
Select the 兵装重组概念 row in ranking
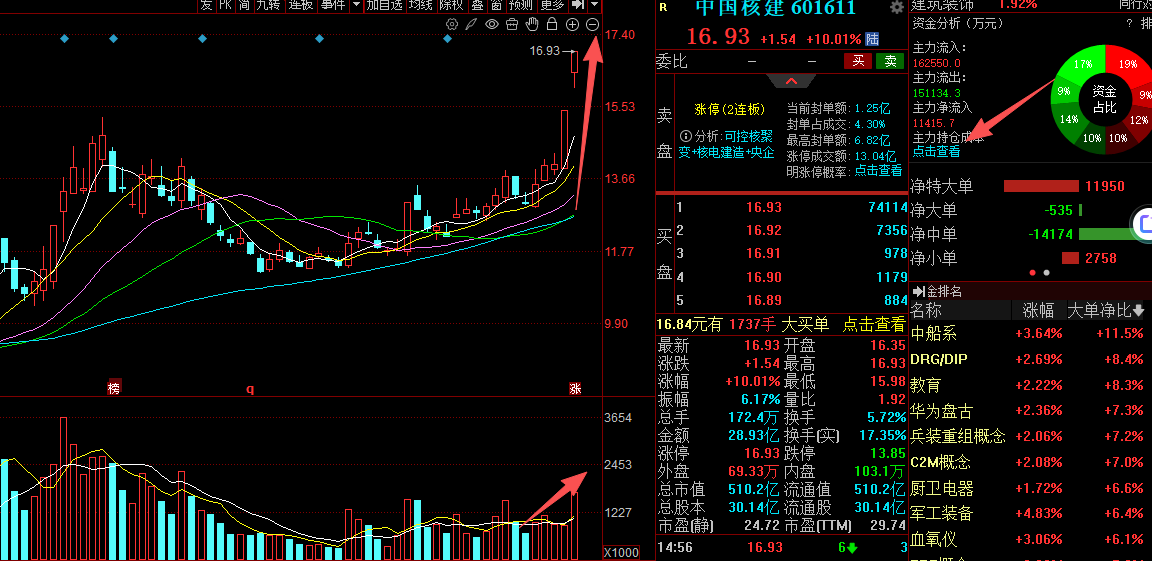coord(1030,436)
